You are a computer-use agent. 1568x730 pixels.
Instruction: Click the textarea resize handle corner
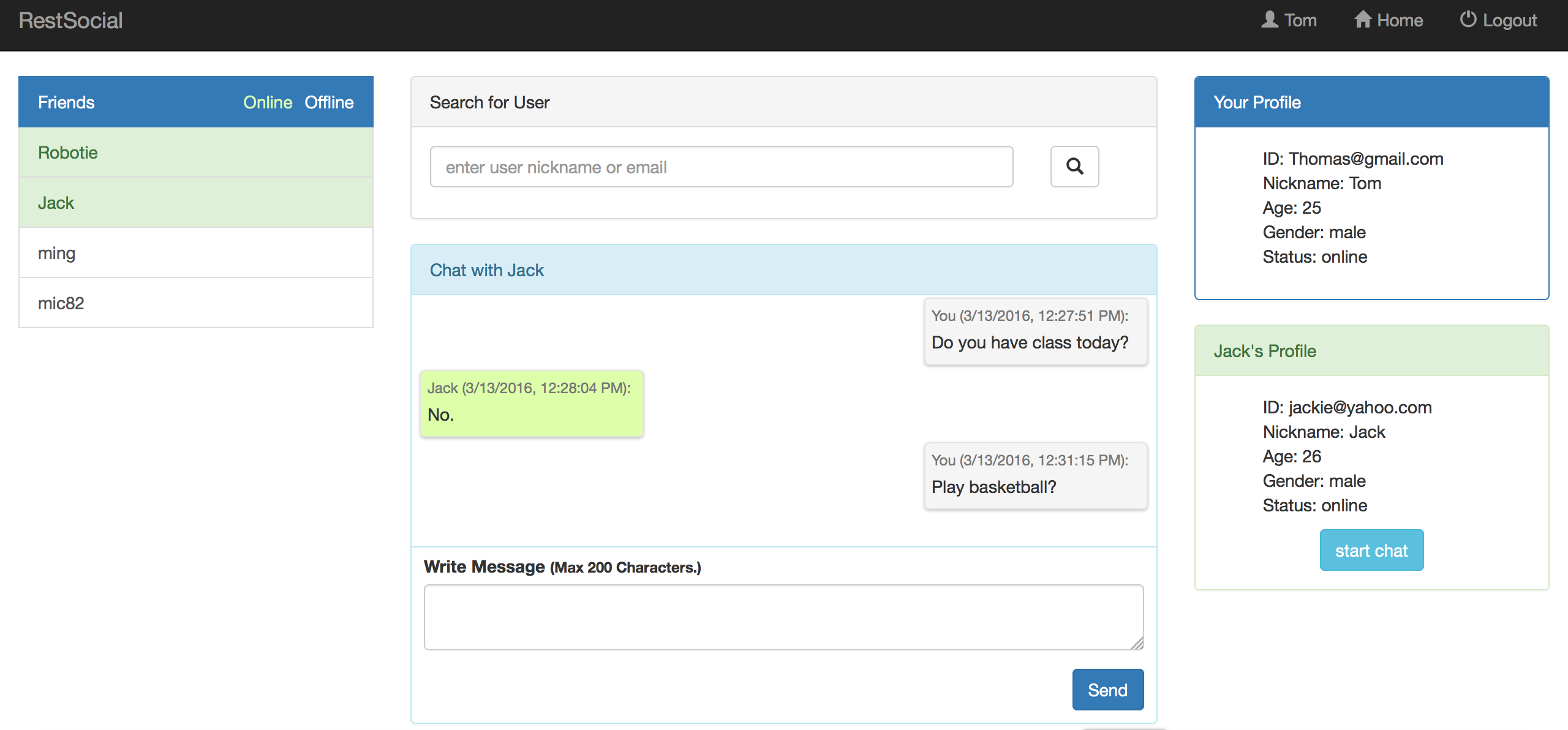(x=1137, y=644)
